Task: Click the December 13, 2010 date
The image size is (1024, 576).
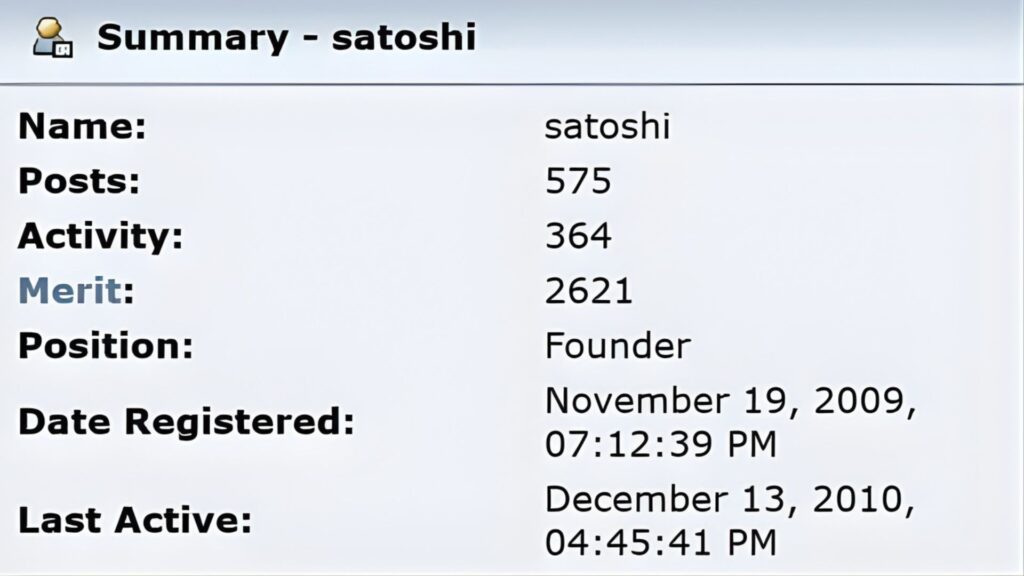Action: coord(730,499)
